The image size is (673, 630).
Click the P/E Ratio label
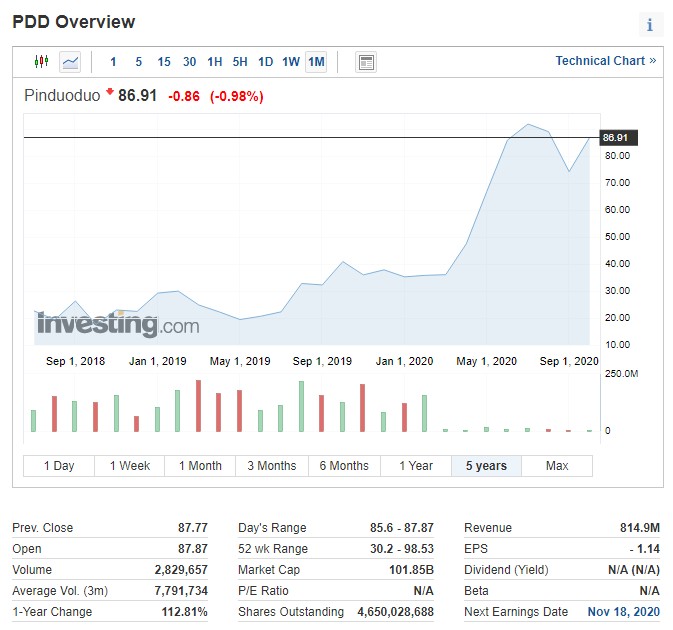pyautogui.click(x=263, y=591)
